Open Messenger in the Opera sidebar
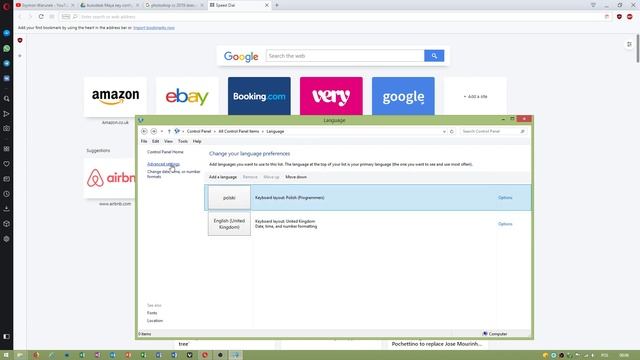Screen dimensions: 640x360 pos(7,33)
